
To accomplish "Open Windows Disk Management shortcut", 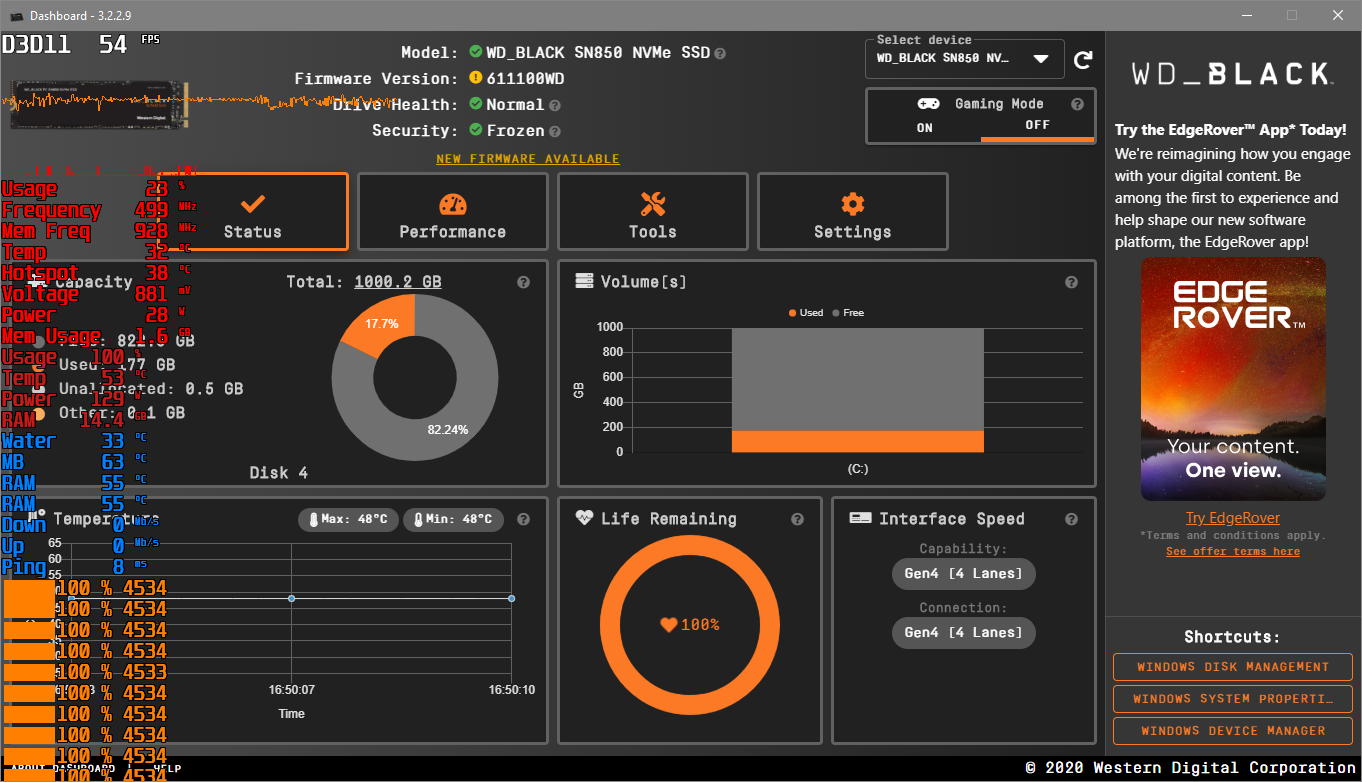I will click(1233, 667).
